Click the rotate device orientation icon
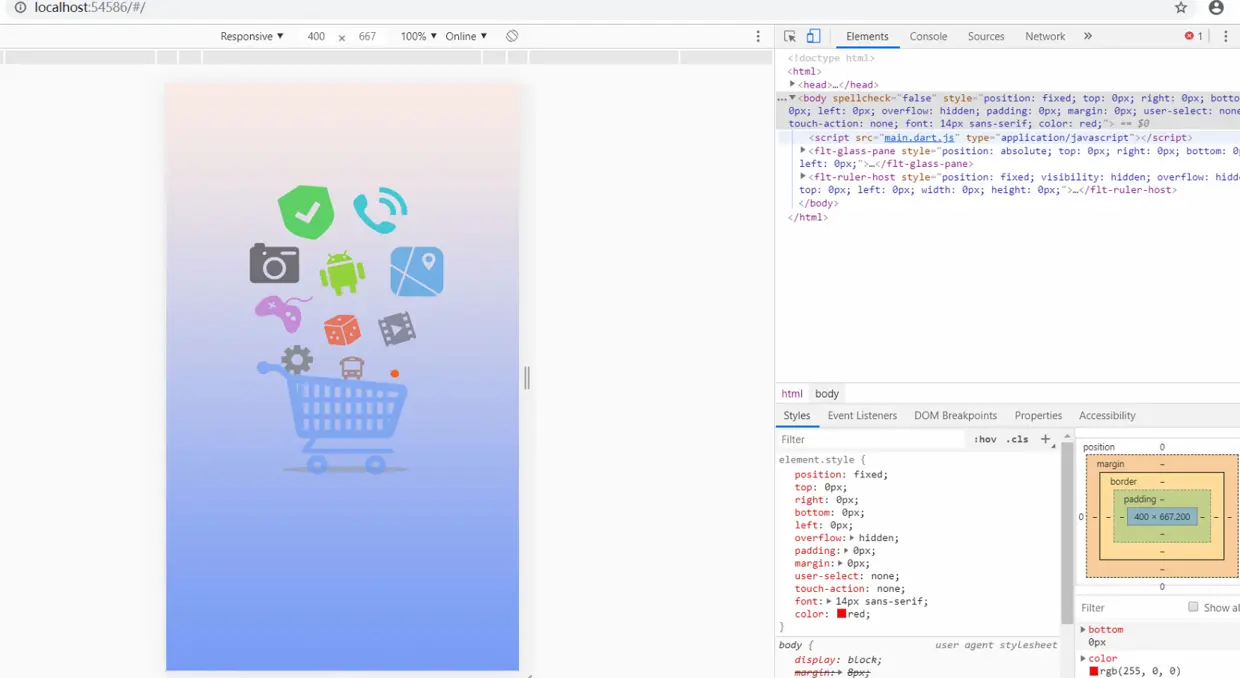This screenshot has width=1240, height=678. [x=512, y=36]
